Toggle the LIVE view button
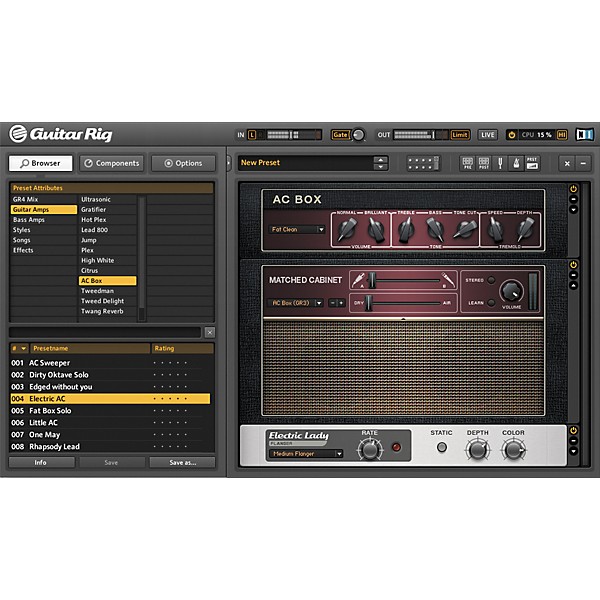Viewport: 600px width, 600px height. coord(488,135)
